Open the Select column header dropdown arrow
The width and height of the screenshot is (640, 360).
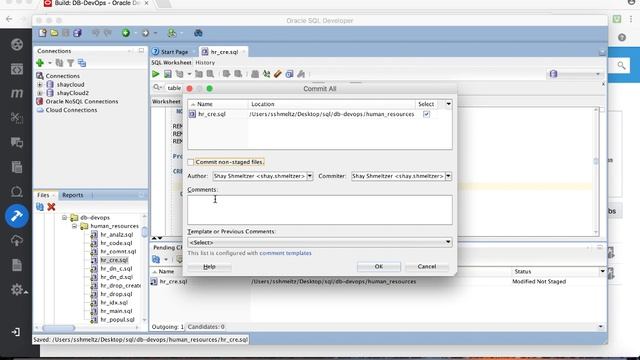pos(449,104)
